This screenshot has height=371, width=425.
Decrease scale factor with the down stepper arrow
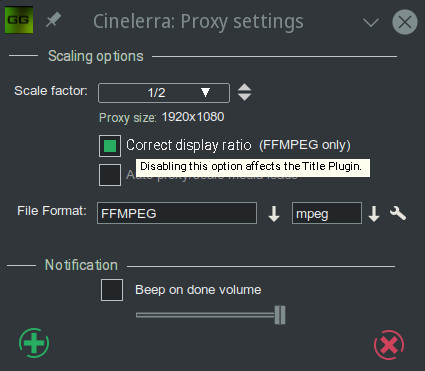pyautogui.click(x=245, y=97)
